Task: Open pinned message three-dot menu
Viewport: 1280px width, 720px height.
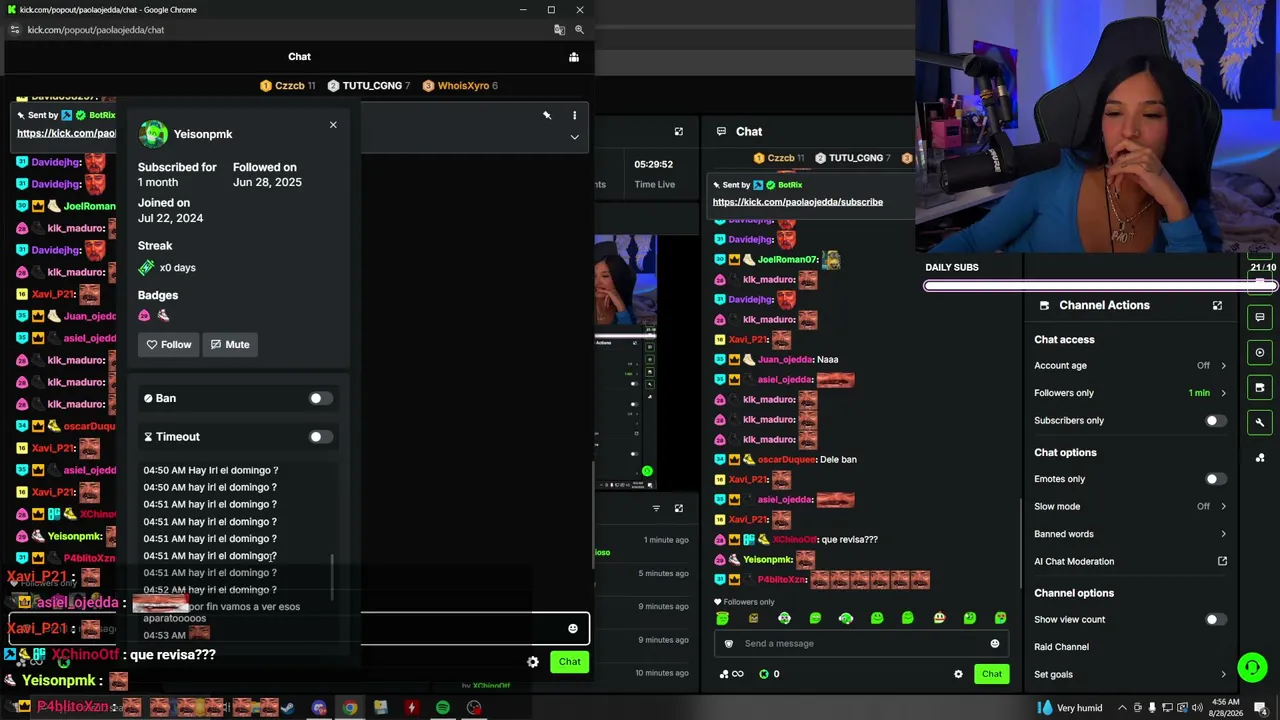Action: pos(574,115)
